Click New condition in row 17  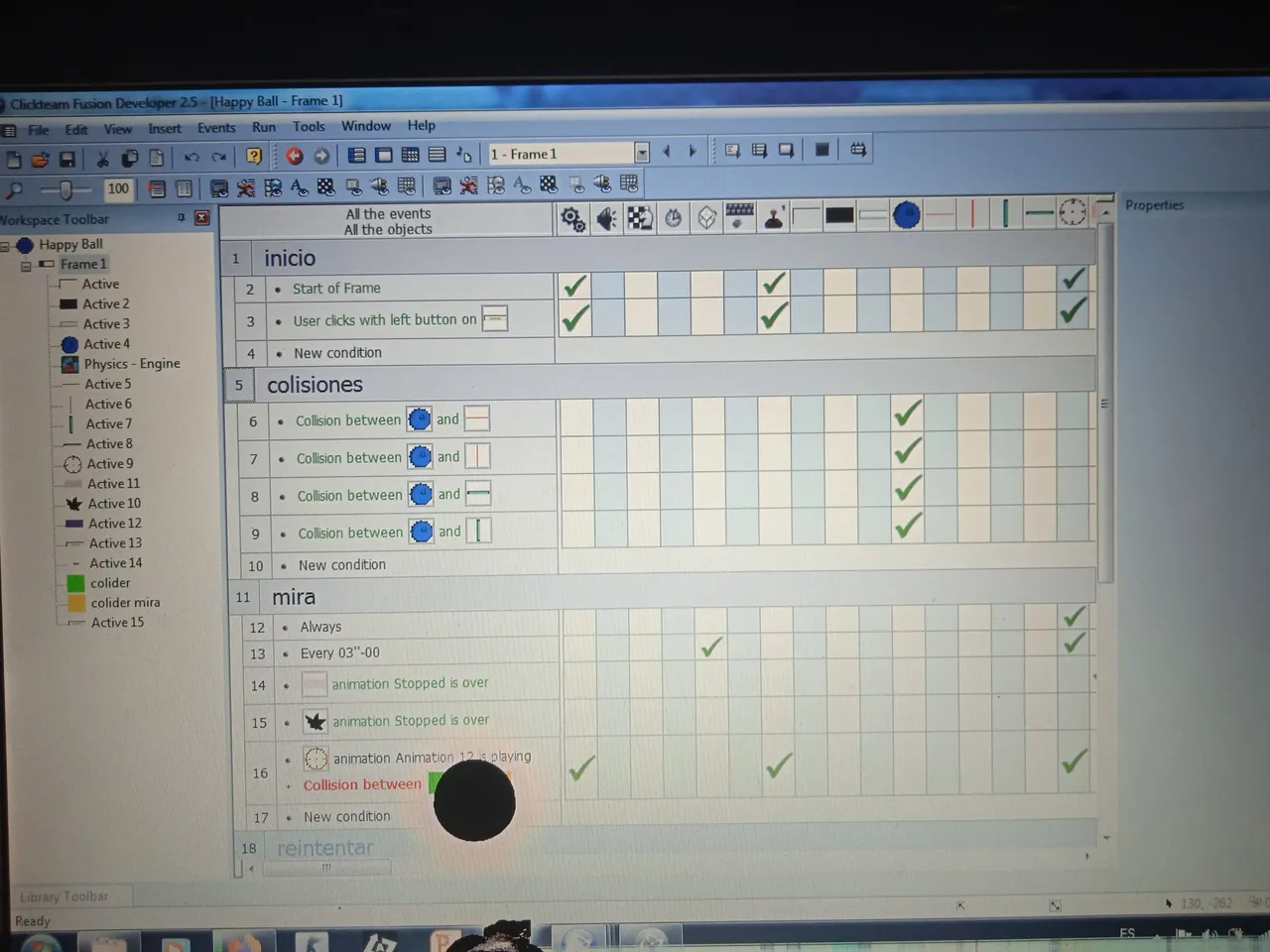[347, 817]
